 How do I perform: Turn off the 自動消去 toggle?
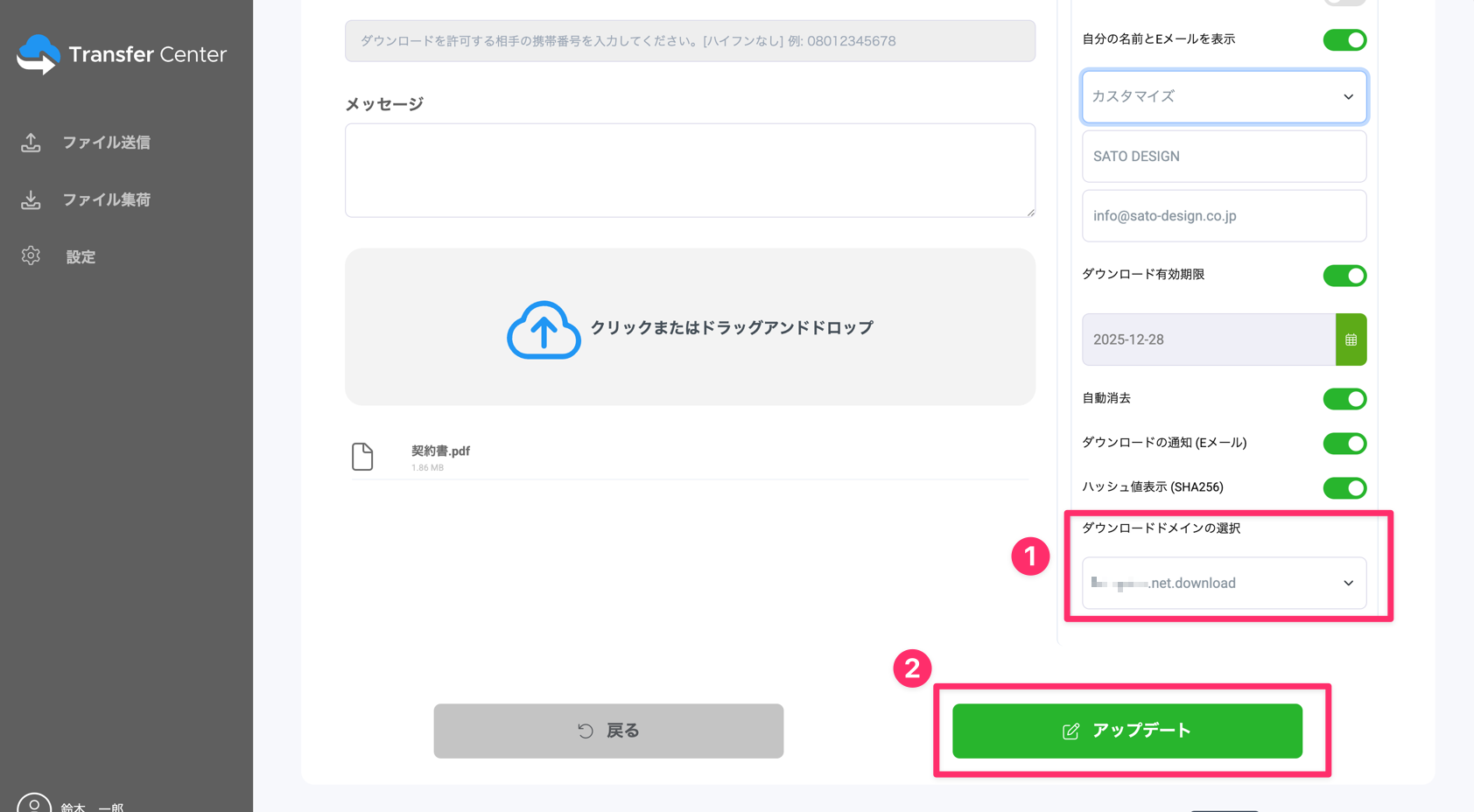coord(1344,399)
